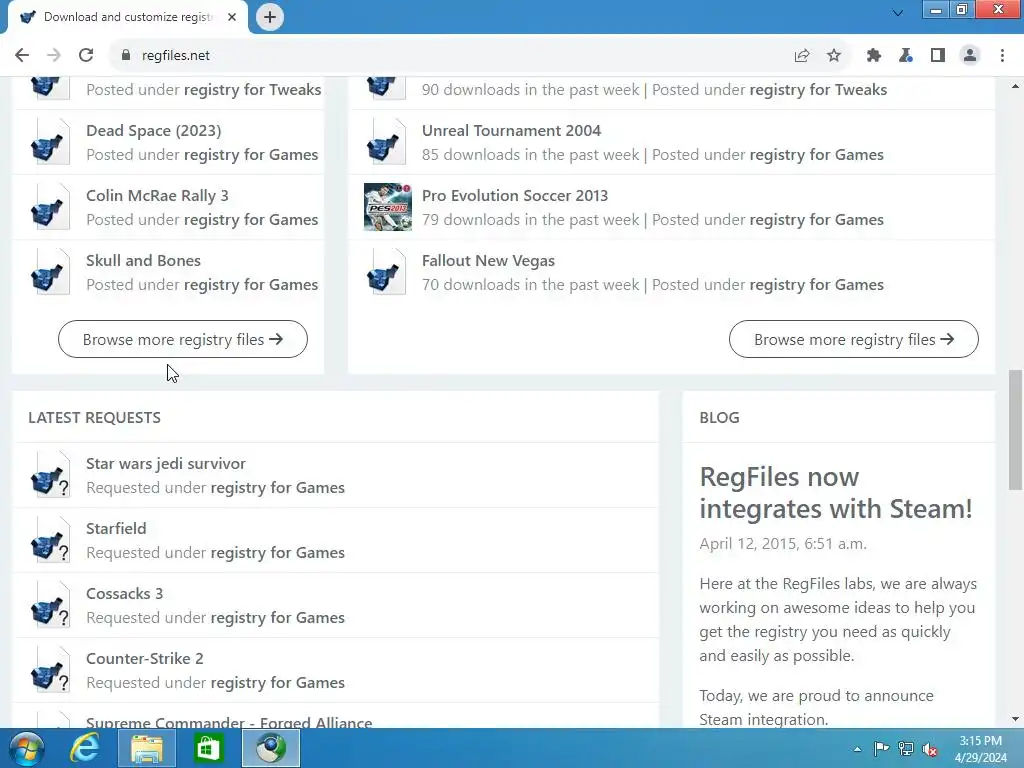Open Counter-Strike 2 request link
Screen dimensions: 1024x768
pos(145,658)
